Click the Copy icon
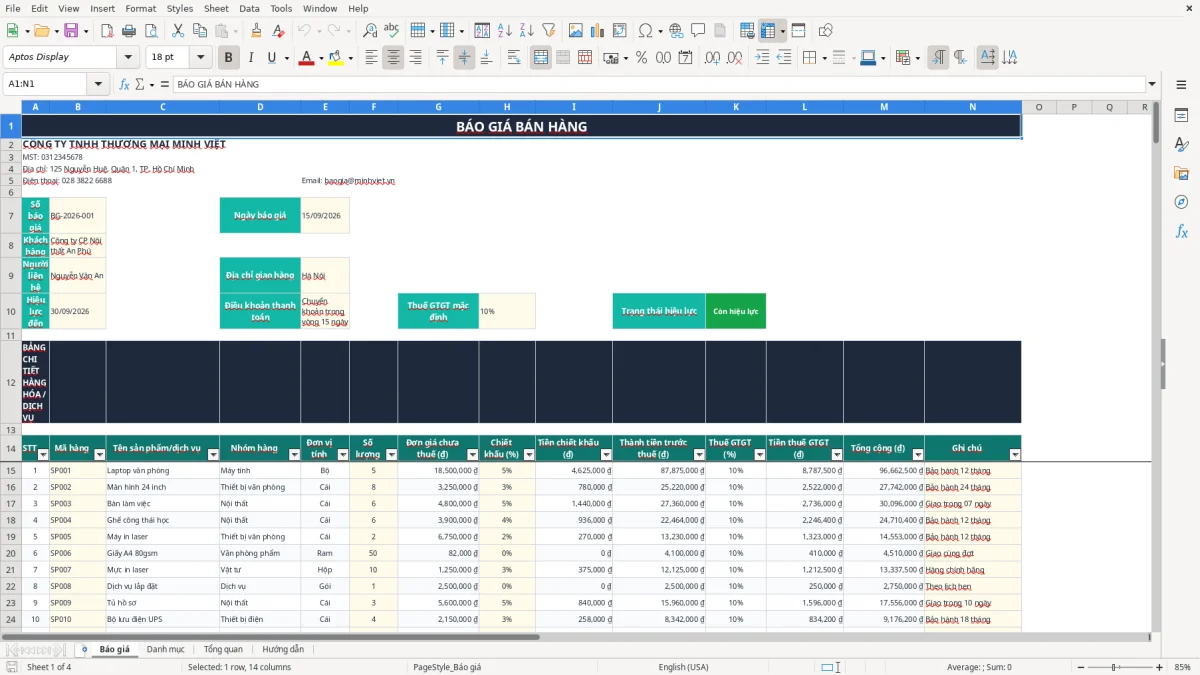The image size is (1200, 675). [x=199, y=31]
